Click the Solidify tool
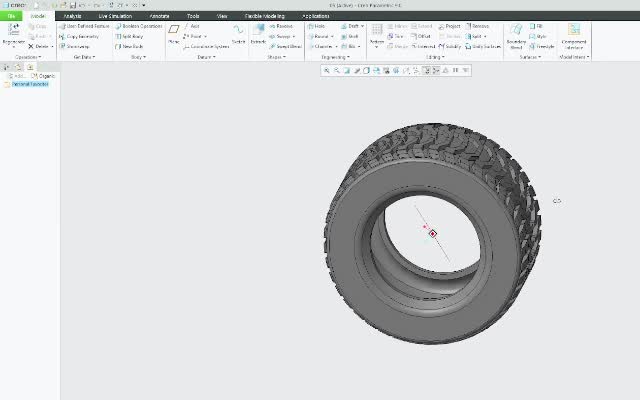This screenshot has height=400, width=640. click(449, 47)
